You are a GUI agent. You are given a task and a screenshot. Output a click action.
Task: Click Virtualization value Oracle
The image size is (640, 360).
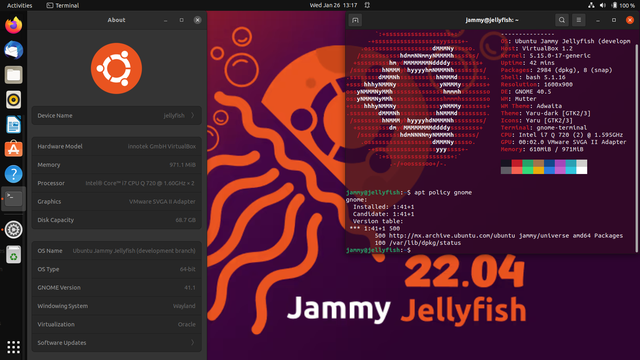tap(187, 324)
